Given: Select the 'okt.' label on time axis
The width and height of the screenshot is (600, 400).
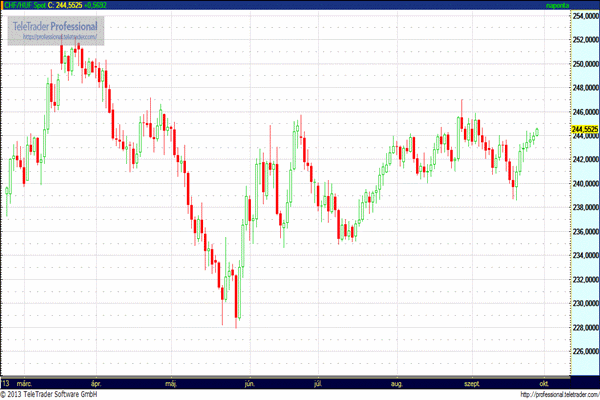Looking at the screenshot, I should 544,383.
